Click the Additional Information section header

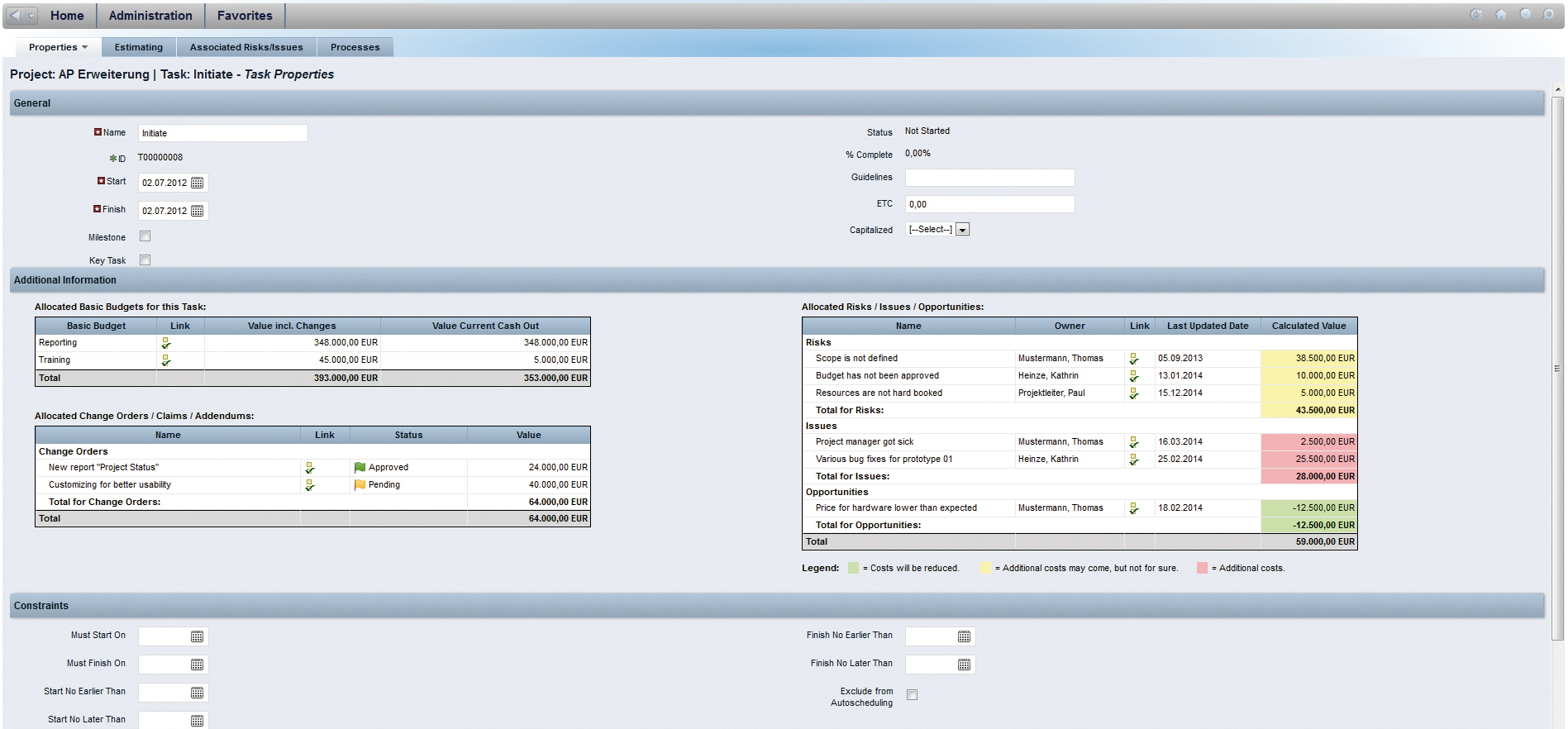(777, 280)
